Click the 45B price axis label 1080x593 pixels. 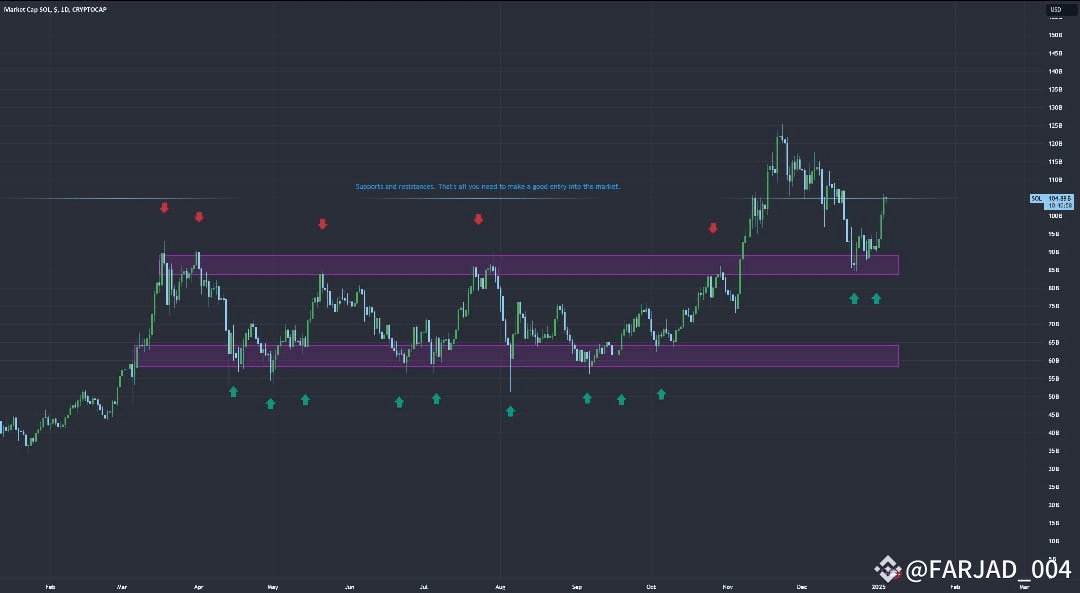tap(1055, 415)
